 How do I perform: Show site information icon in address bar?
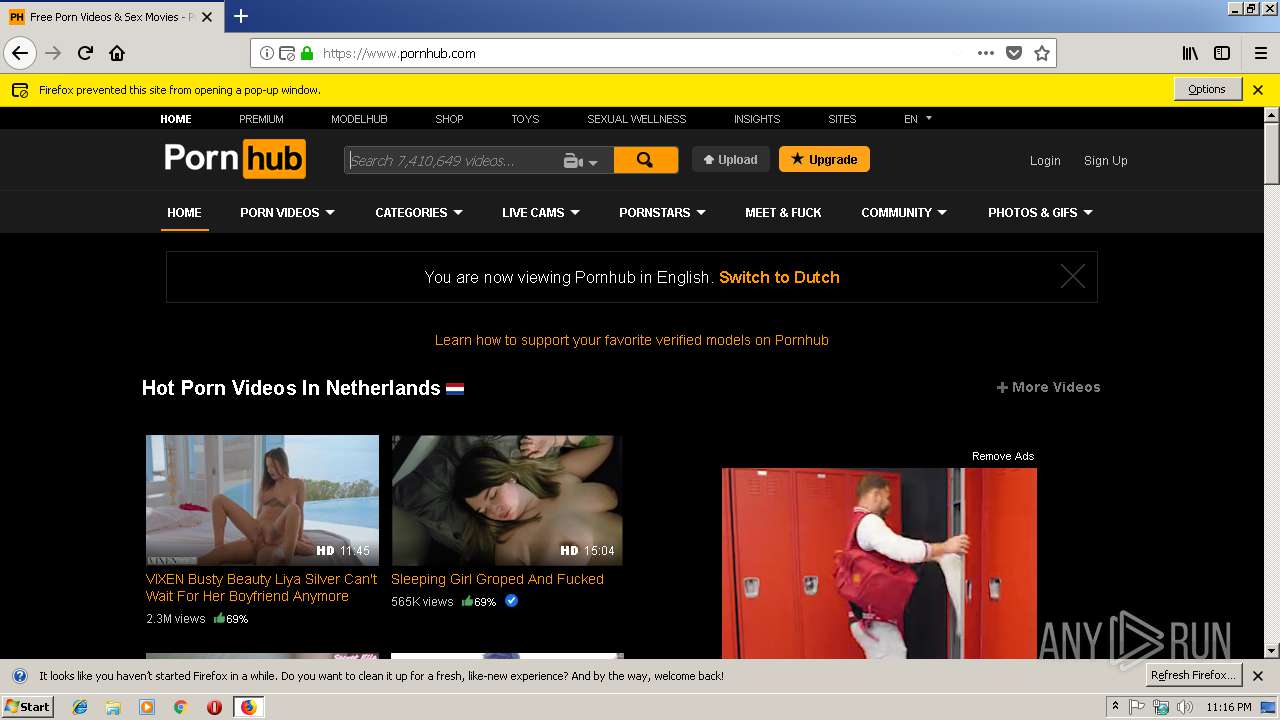267,53
